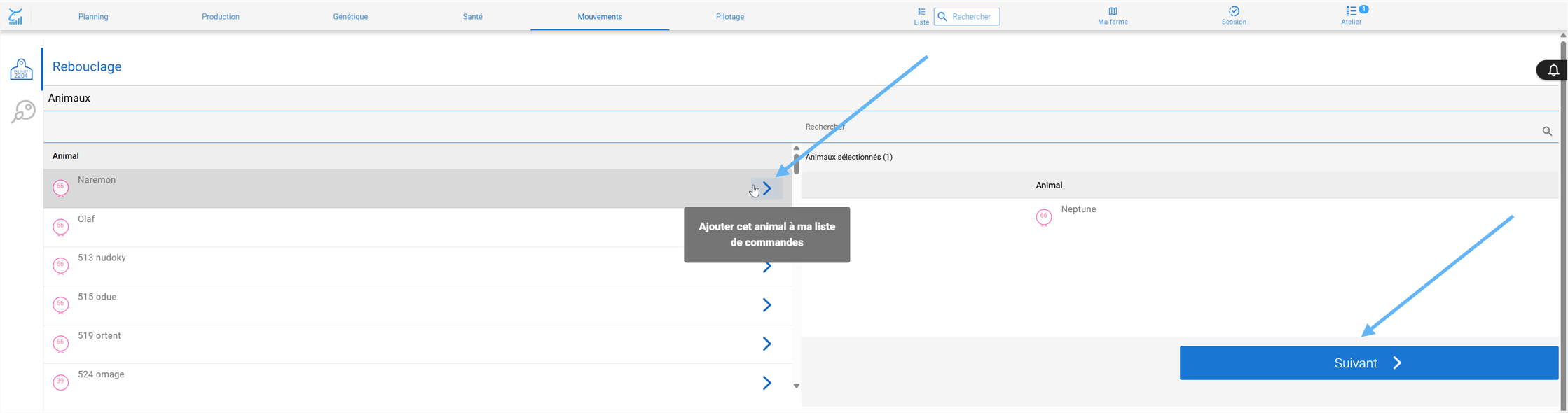Click the notification bell icon
This screenshot has height=413, width=1568.
click(x=1553, y=70)
